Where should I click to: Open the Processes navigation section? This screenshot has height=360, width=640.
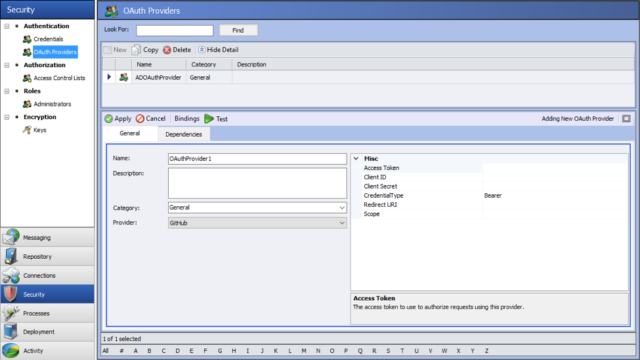47,313
